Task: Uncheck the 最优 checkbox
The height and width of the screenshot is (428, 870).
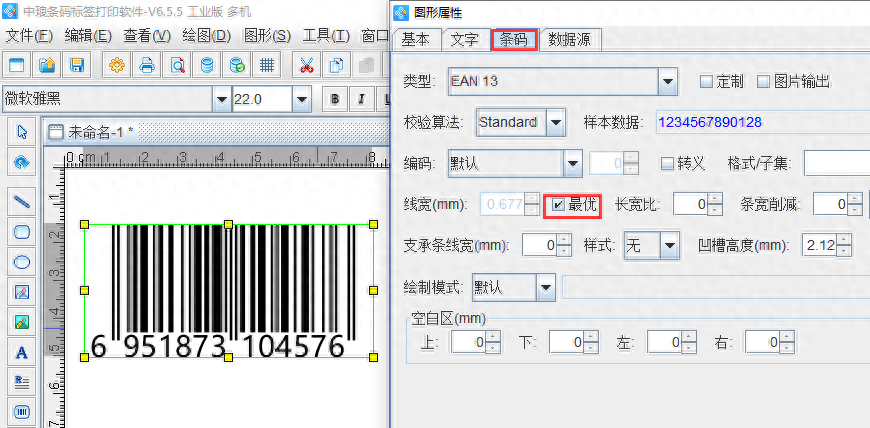Action: [559, 205]
